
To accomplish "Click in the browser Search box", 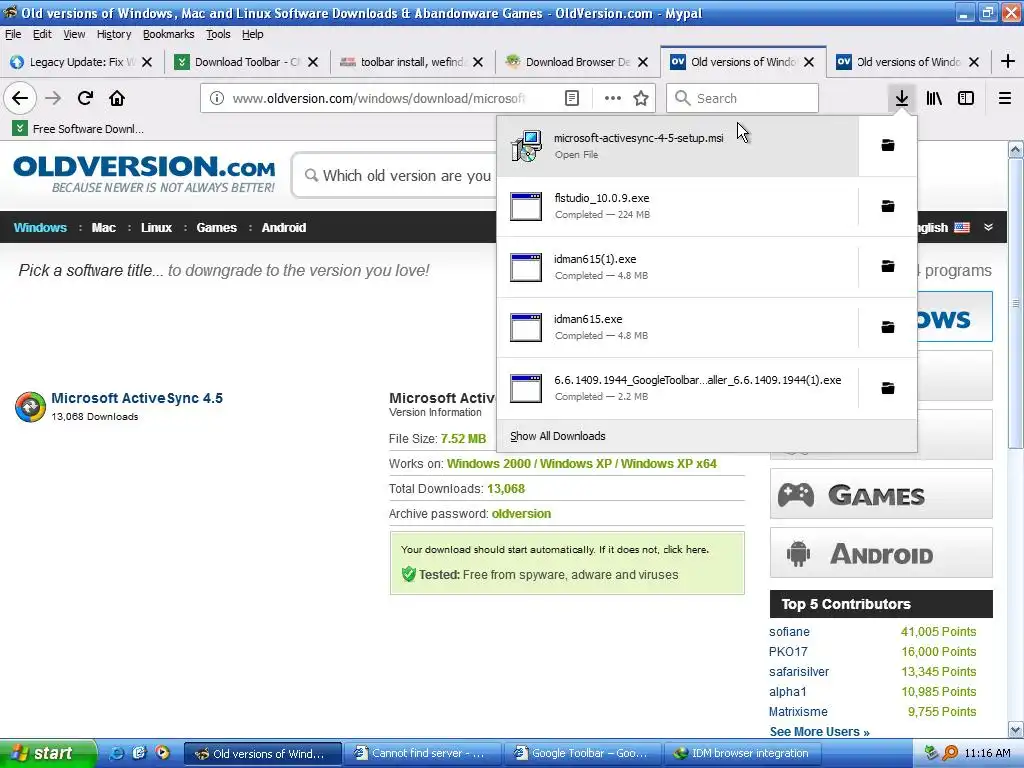I will [743, 98].
